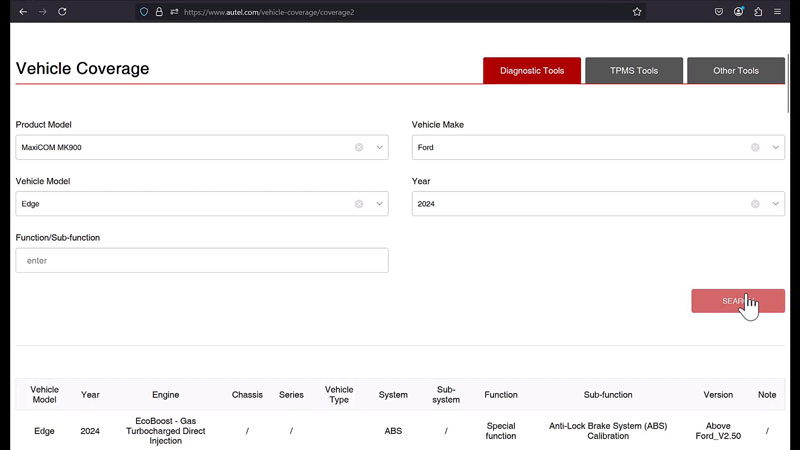The image size is (800, 450).
Task: Click the site security padlock icon
Action: 159,12
